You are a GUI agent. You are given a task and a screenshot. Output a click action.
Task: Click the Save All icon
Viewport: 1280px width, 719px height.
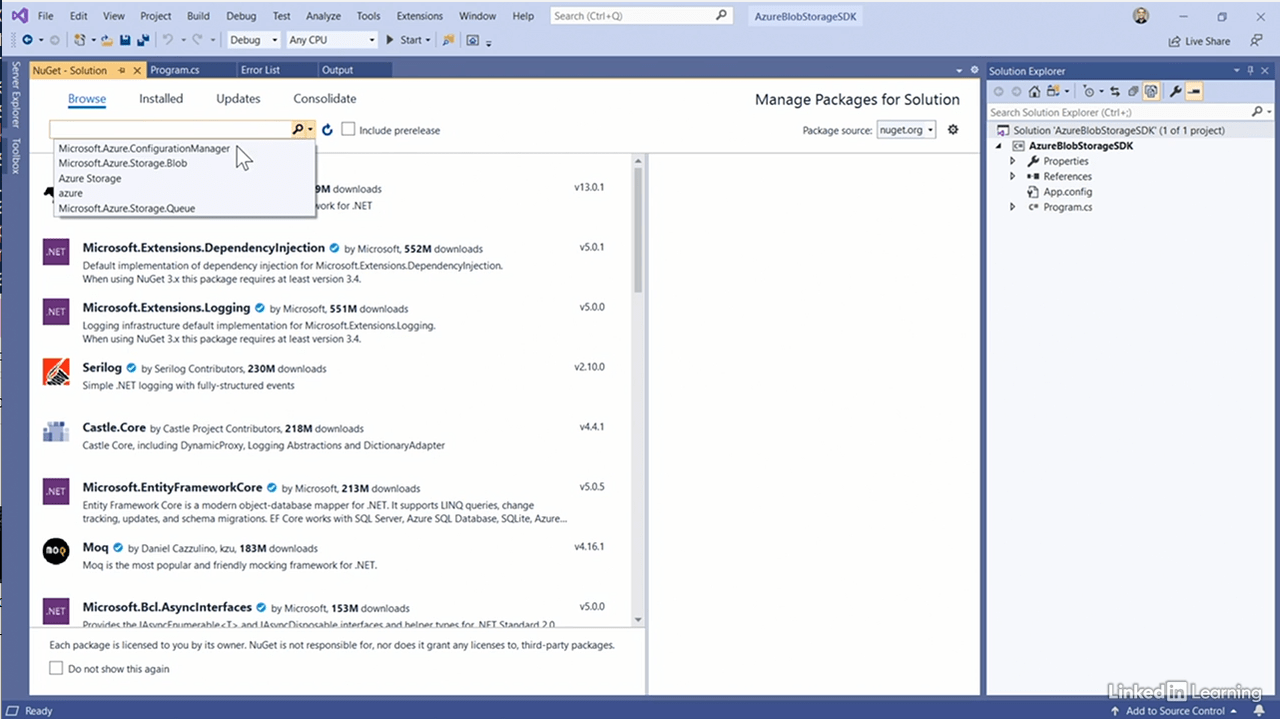[143, 40]
